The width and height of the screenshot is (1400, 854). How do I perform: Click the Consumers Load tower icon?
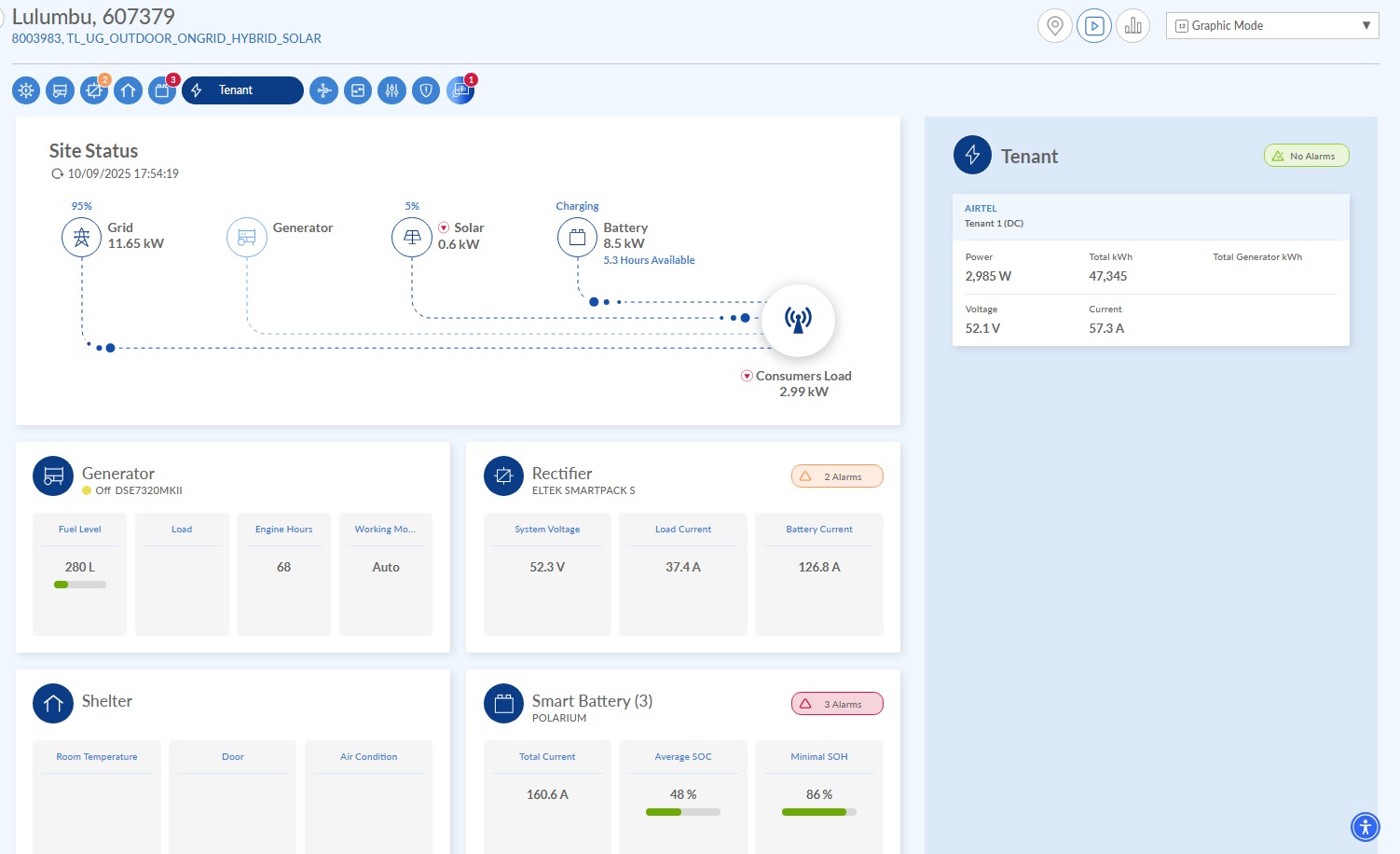(797, 320)
